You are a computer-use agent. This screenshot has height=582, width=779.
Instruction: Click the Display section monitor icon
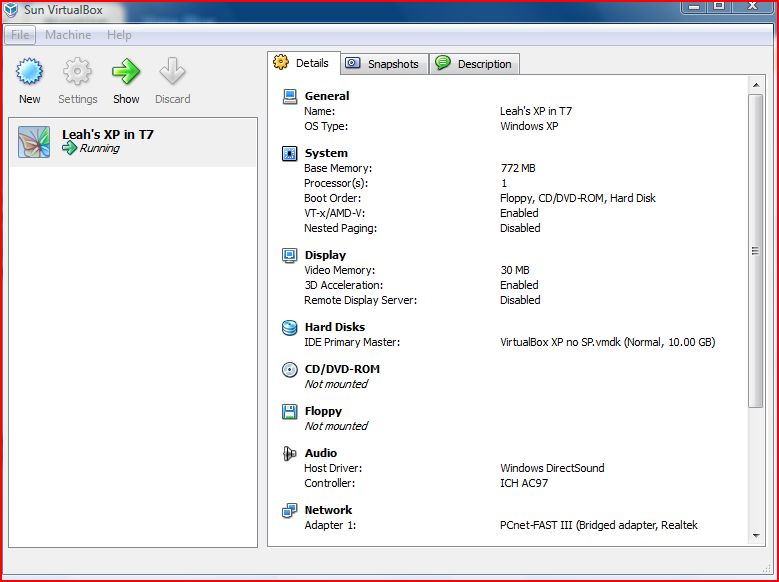[x=290, y=255]
